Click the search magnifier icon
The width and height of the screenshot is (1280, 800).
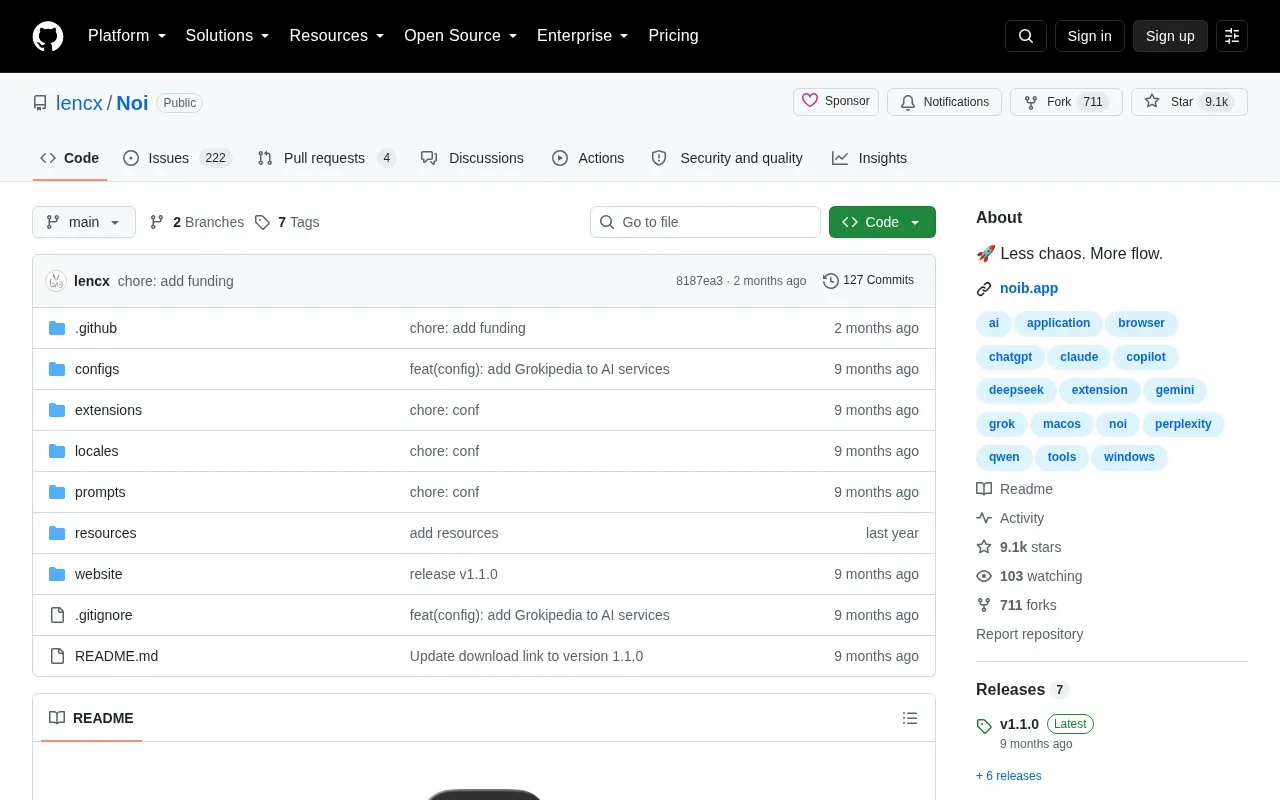click(x=1026, y=36)
